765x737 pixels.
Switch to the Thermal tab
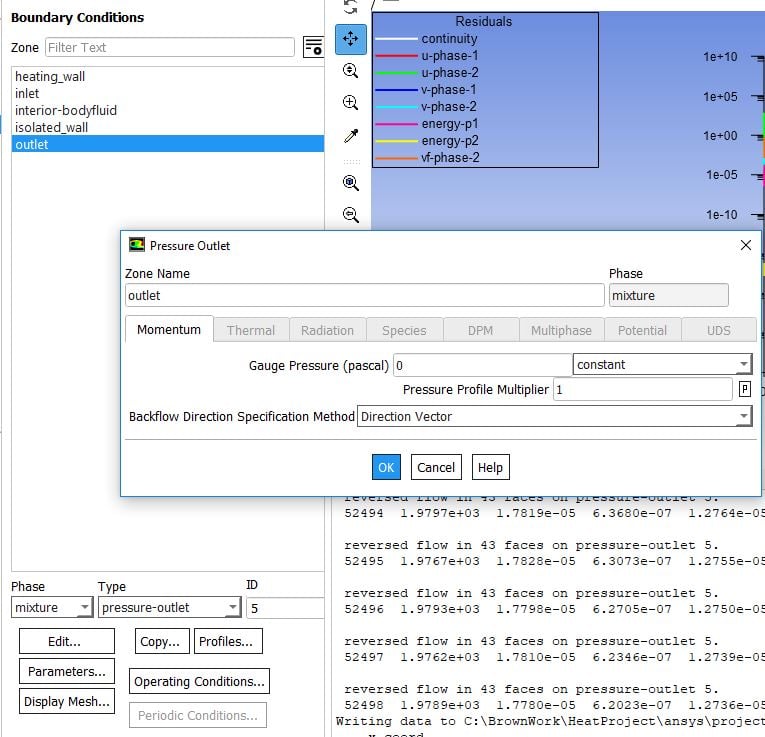pyautogui.click(x=251, y=331)
